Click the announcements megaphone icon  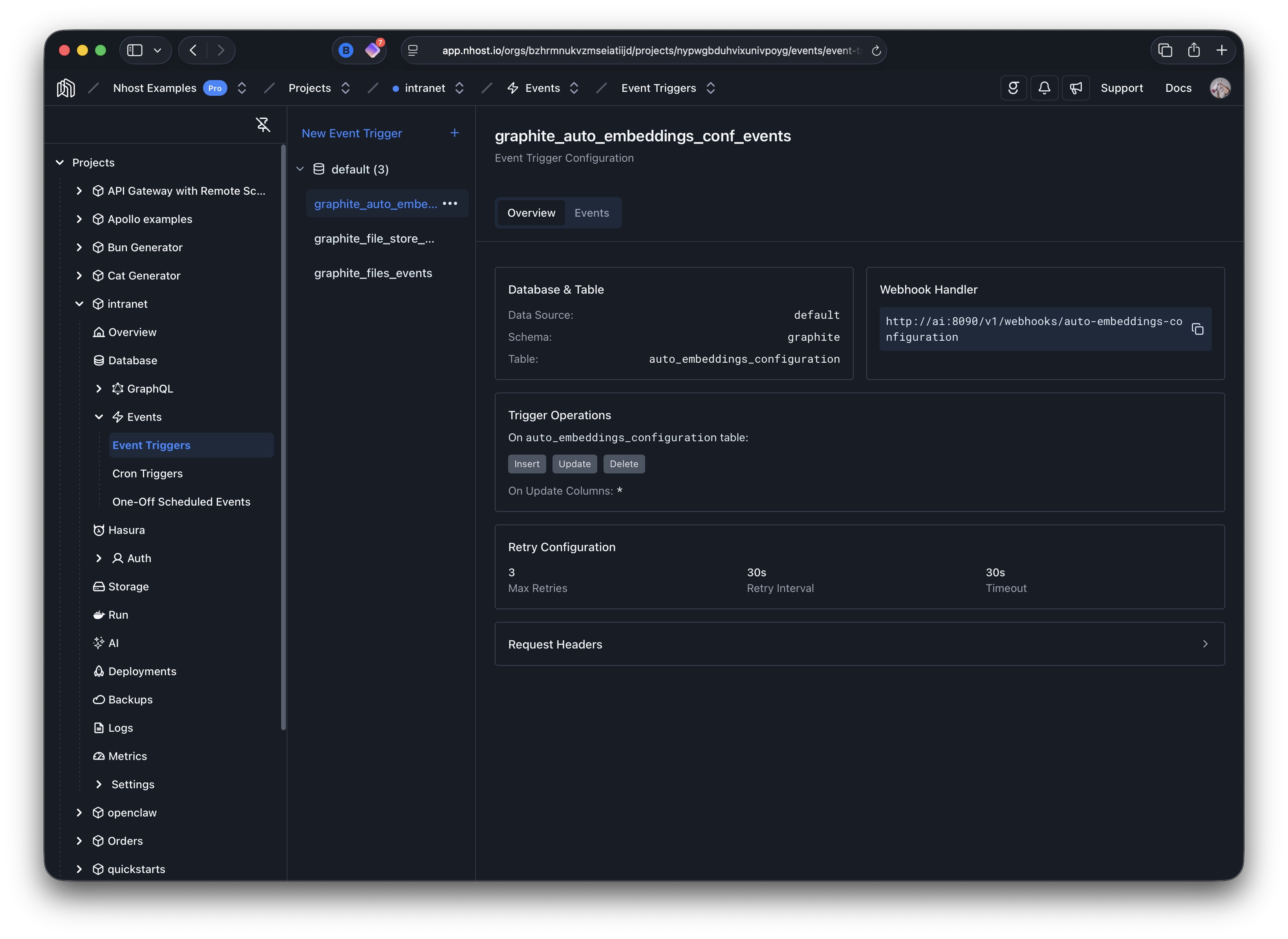[1076, 88]
